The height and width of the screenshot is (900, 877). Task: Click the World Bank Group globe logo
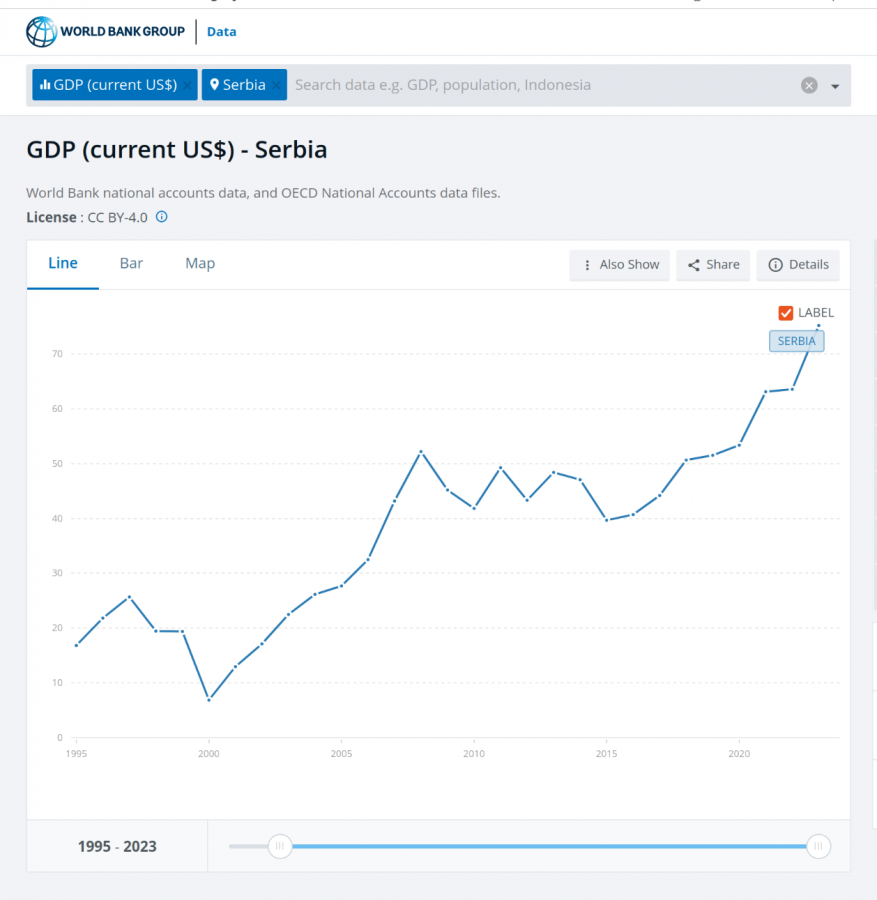pos(42,32)
